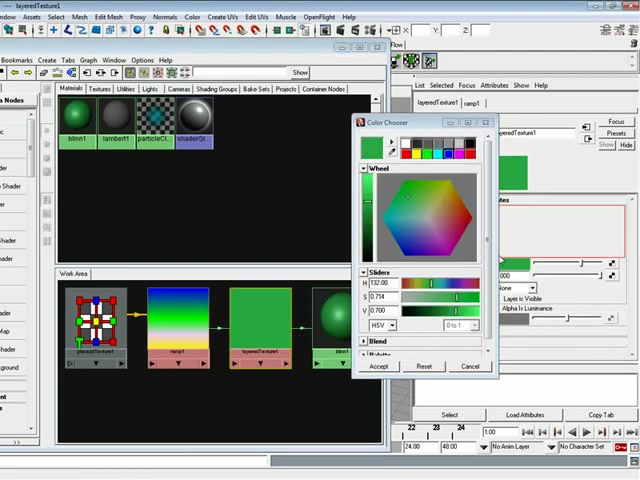The width and height of the screenshot is (640, 480).
Task: Open render settings clapperboard icon
Action: [x=370, y=30]
